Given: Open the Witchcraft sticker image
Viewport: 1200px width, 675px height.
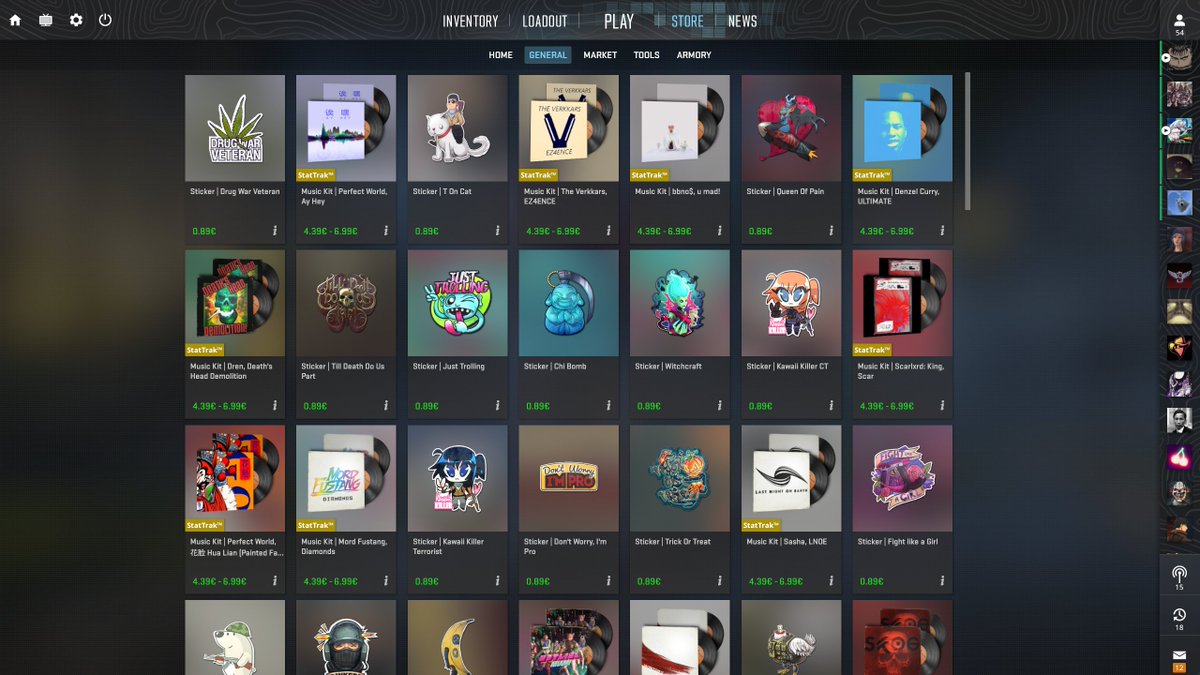Looking at the screenshot, I should (680, 303).
